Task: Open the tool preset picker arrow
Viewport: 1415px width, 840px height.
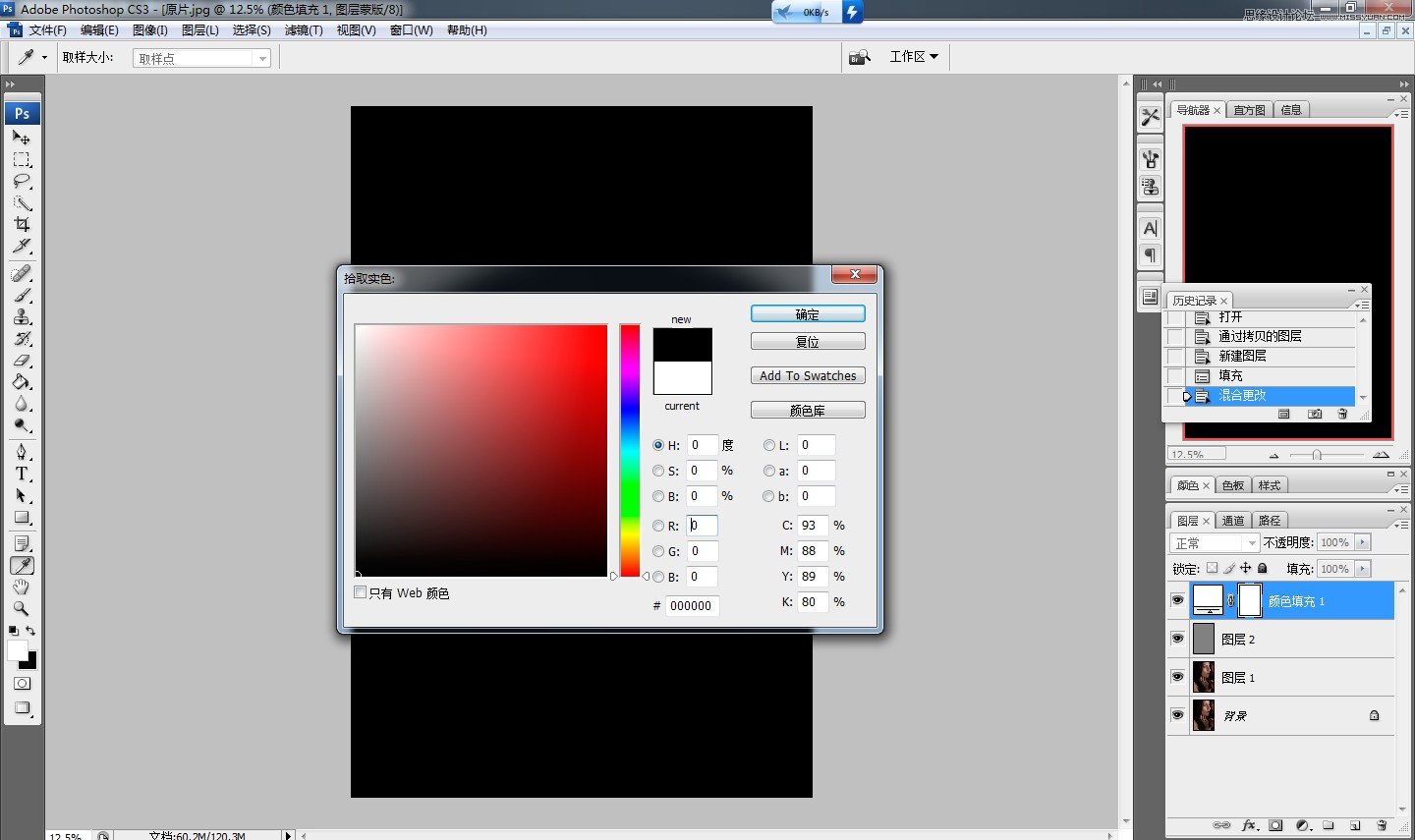Action: [44, 58]
